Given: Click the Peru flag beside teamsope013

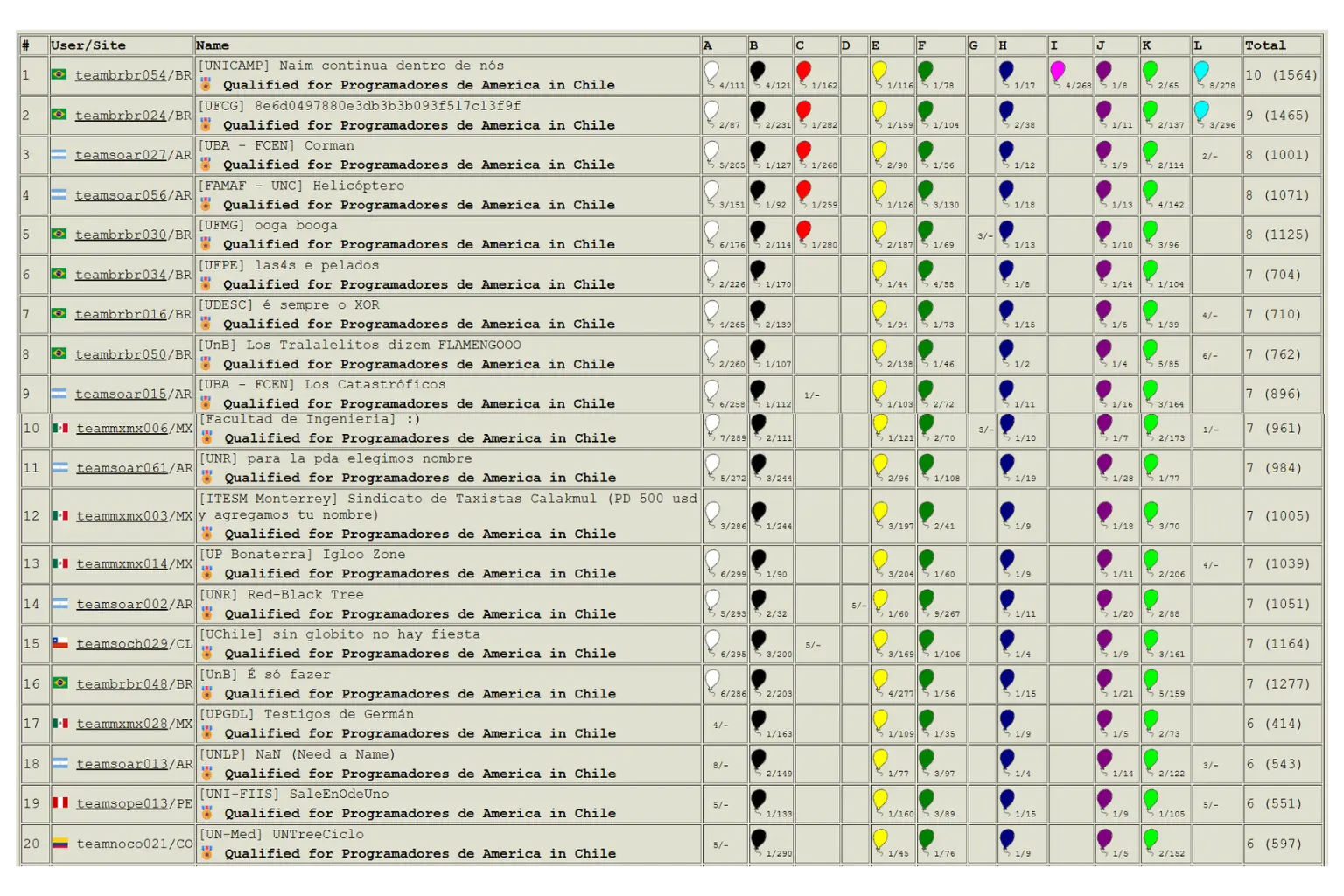Looking at the screenshot, I should point(59,802).
